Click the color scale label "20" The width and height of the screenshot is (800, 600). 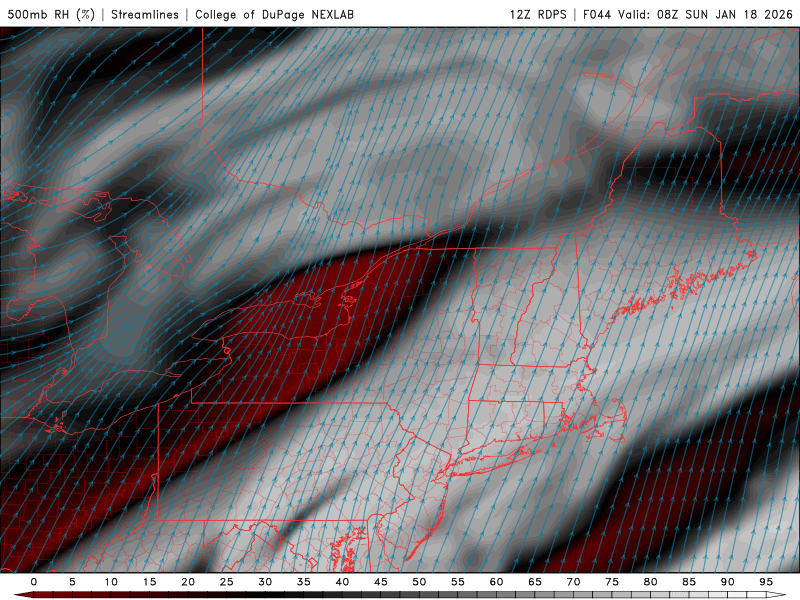point(188,582)
